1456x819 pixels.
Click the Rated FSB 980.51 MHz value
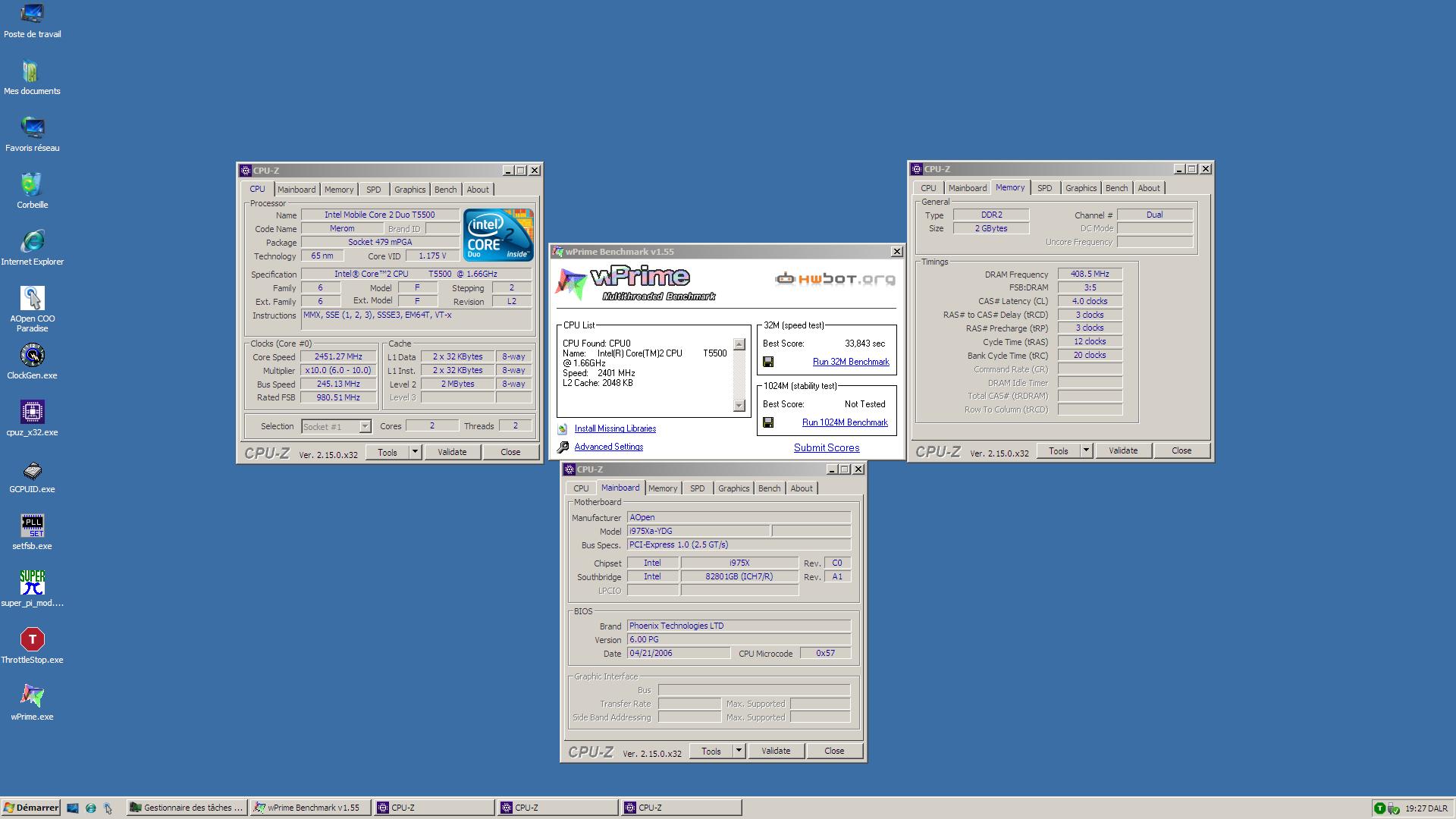coord(338,398)
